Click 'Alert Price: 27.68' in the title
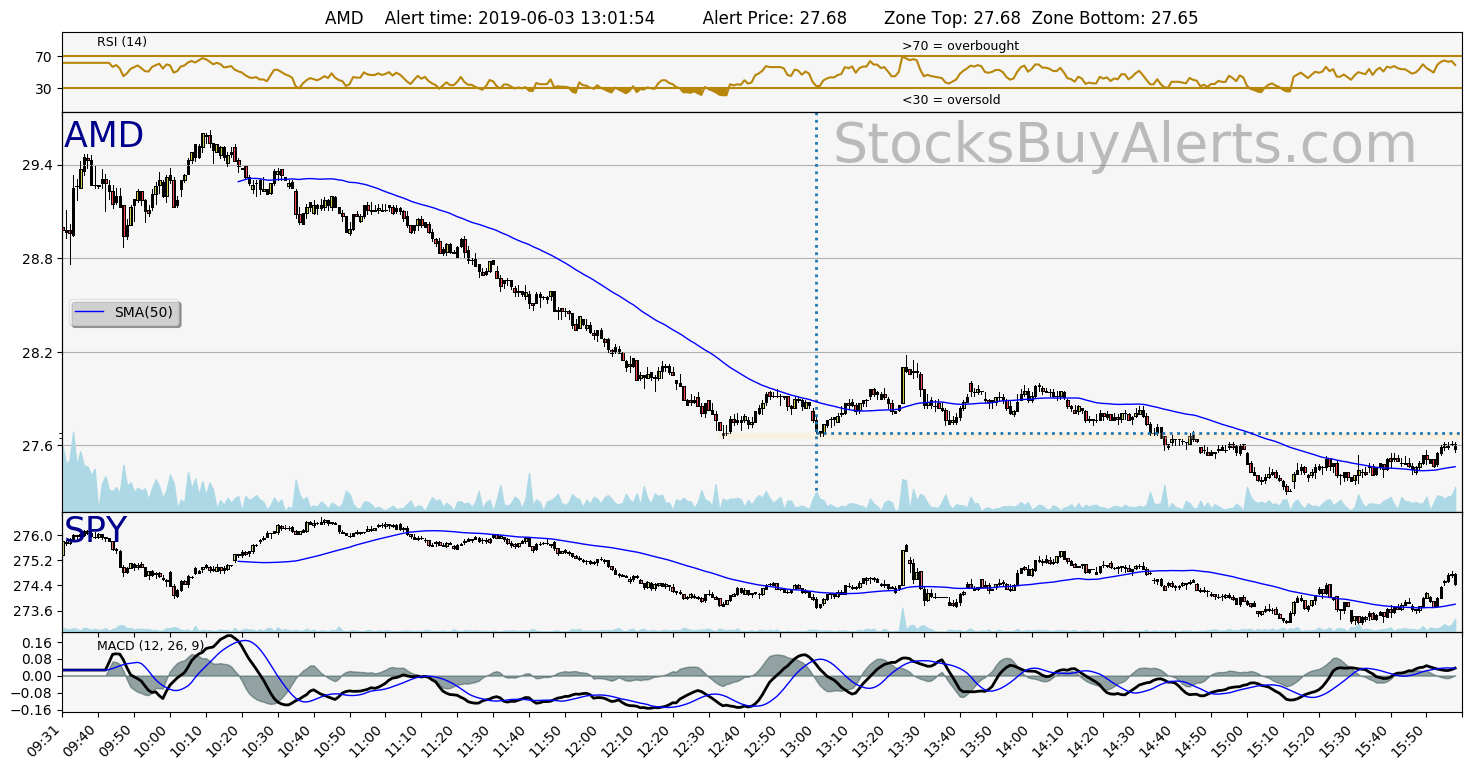 click(775, 18)
